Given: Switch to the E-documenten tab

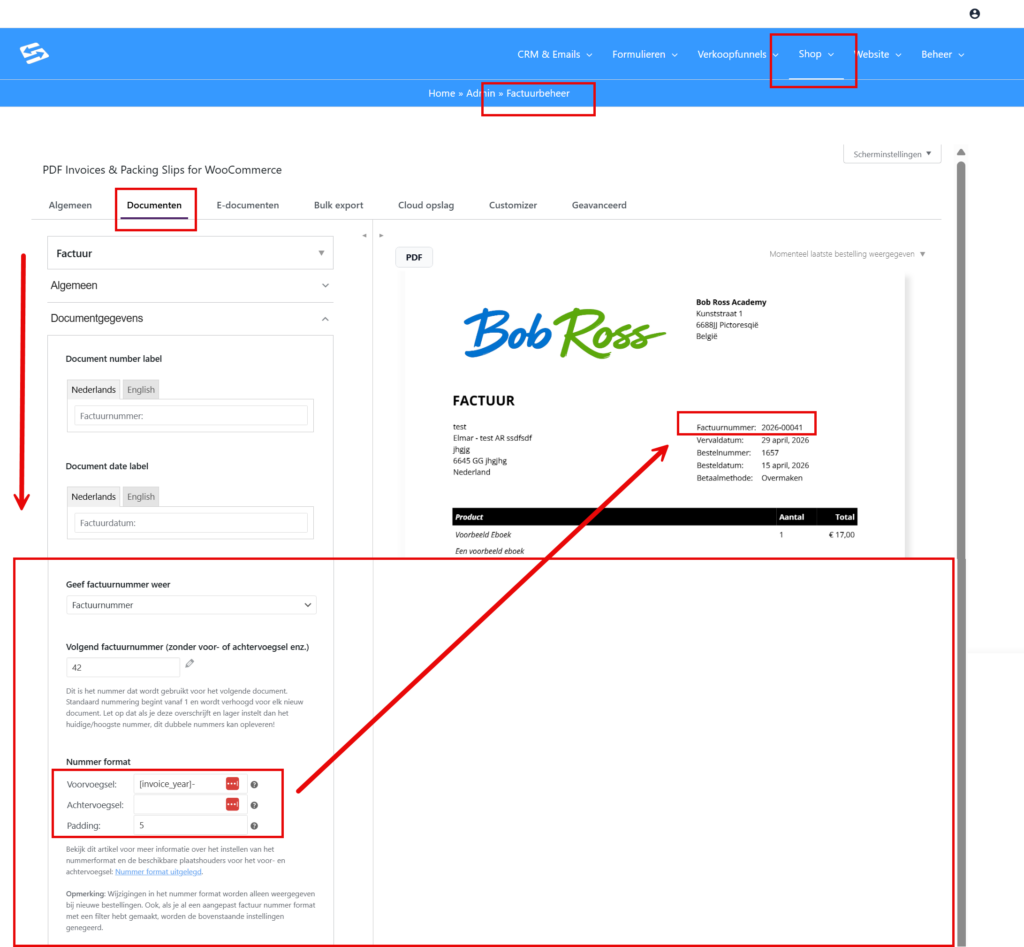Looking at the screenshot, I should [247, 205].
